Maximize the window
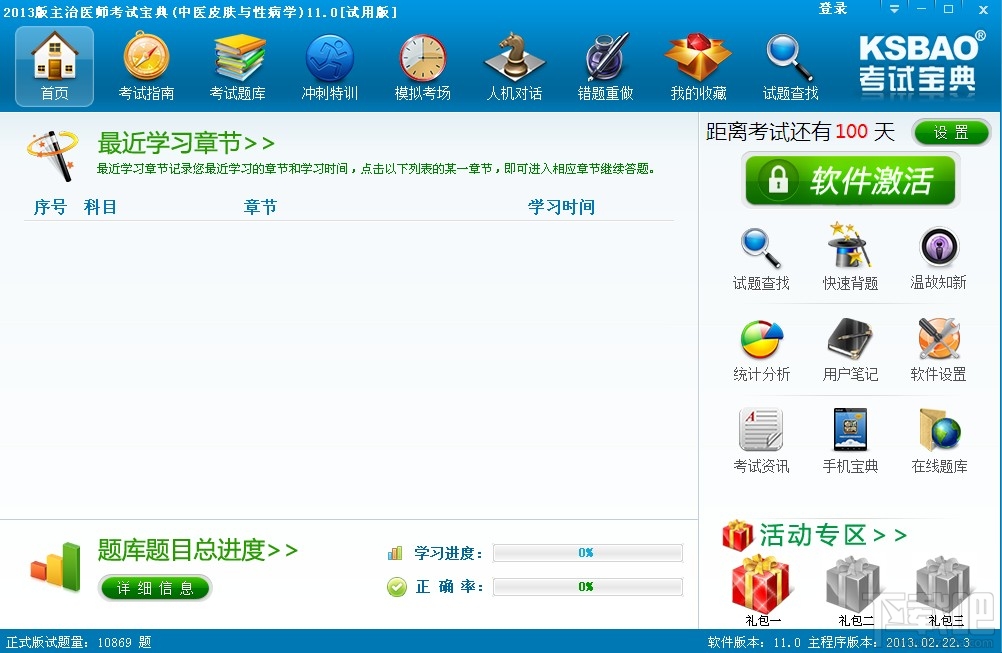The height and width of the screenshot is (653, 1002). pyautogui.click(x=948, y=9)
